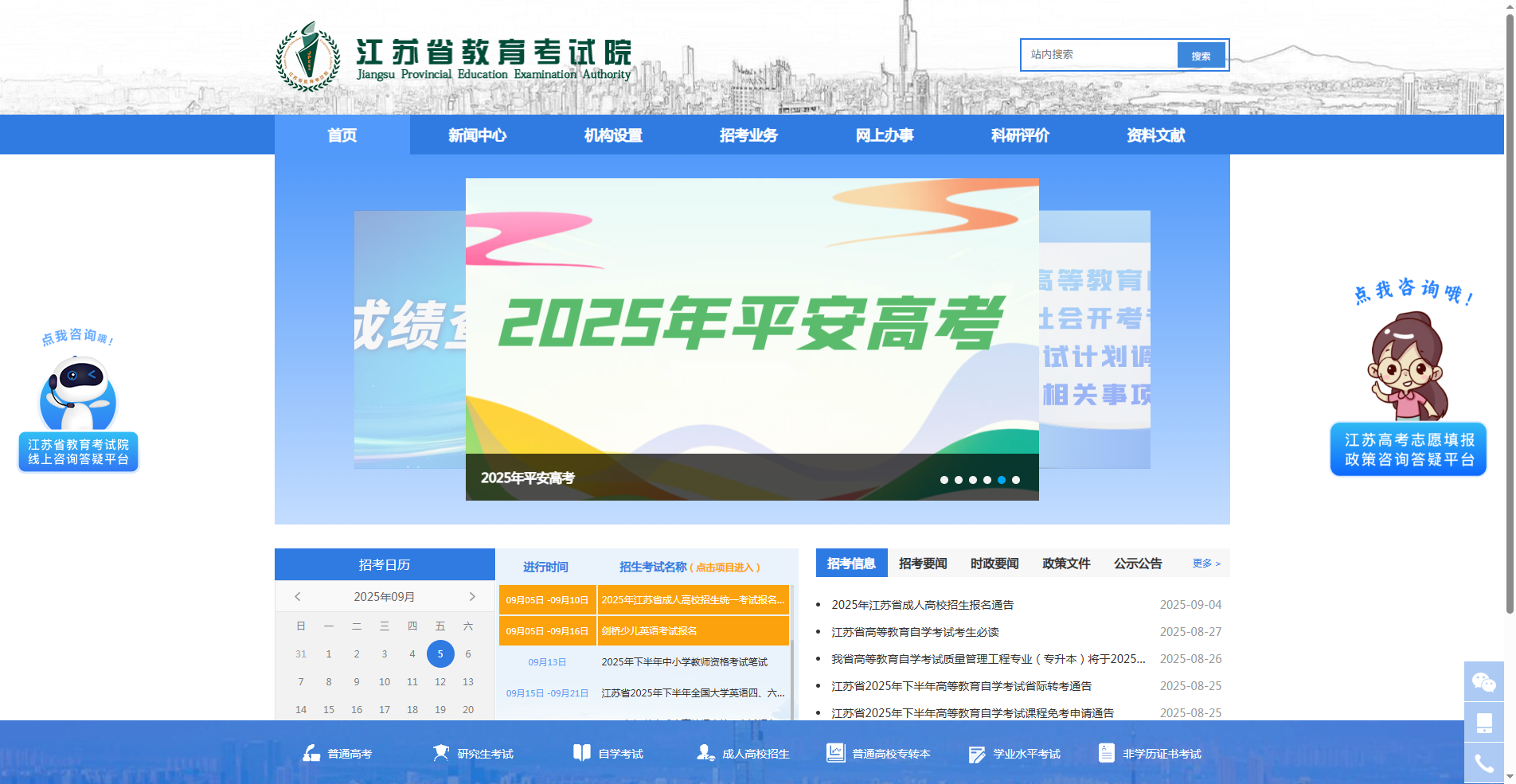Open the 非学历证书考试 icon
This screenshot has height=784, width=1516.
click(x=1106, y=753)
